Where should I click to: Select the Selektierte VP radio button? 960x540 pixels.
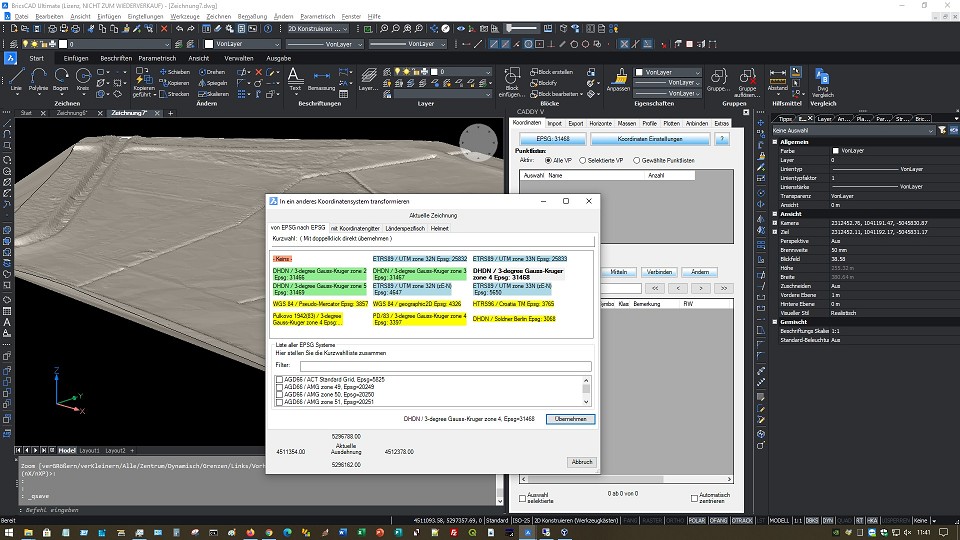582,160
